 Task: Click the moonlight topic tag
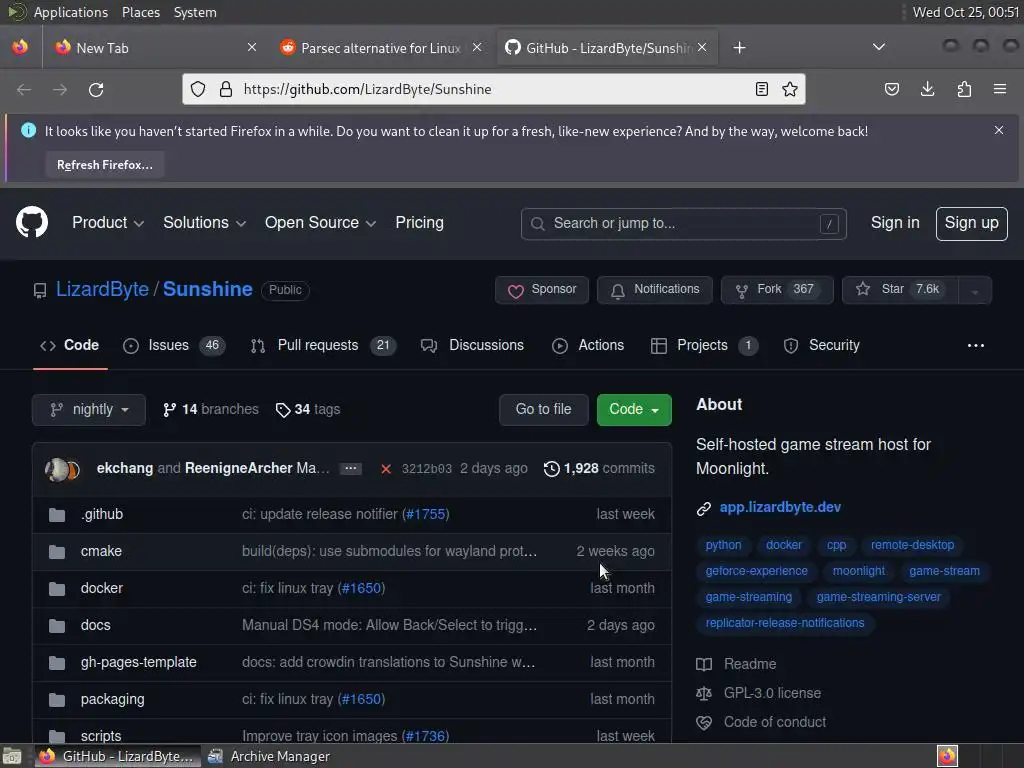coord(858,571)
